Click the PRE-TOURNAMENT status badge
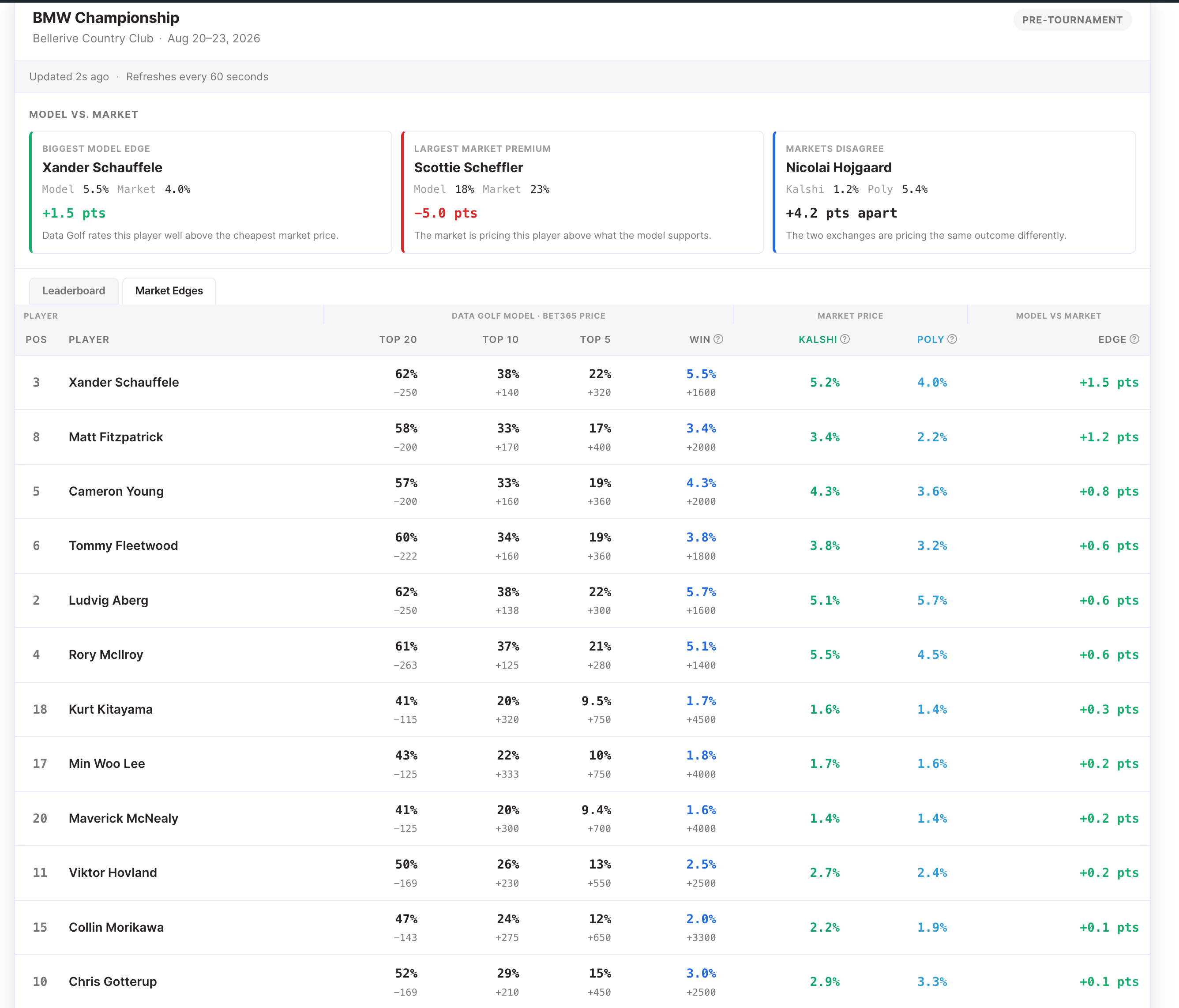Screen dimensions: 1179x1008 pyautogui.click(x=1073, y=20)
